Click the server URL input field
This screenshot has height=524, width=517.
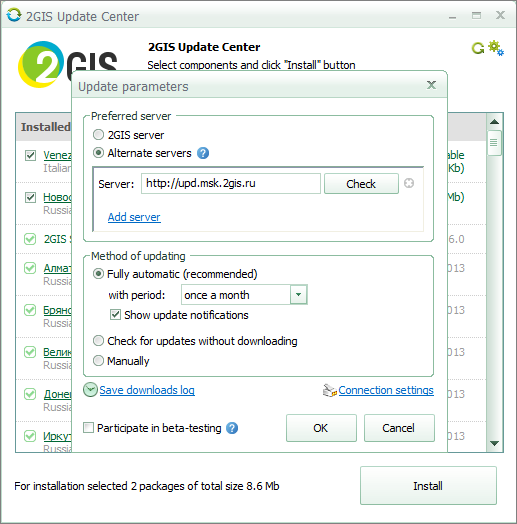[231, 183]
